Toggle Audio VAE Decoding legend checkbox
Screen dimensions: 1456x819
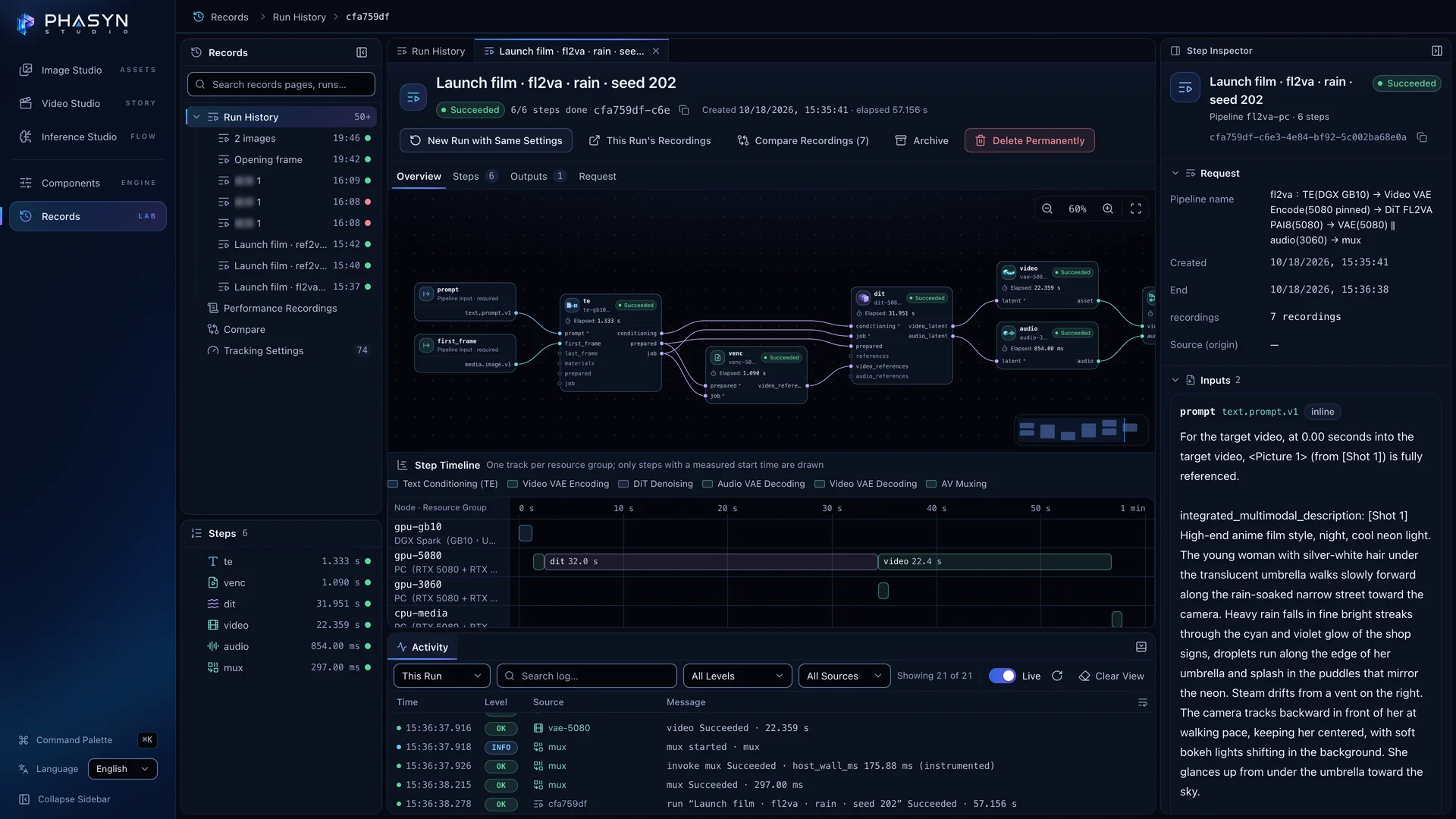[708, 484]
